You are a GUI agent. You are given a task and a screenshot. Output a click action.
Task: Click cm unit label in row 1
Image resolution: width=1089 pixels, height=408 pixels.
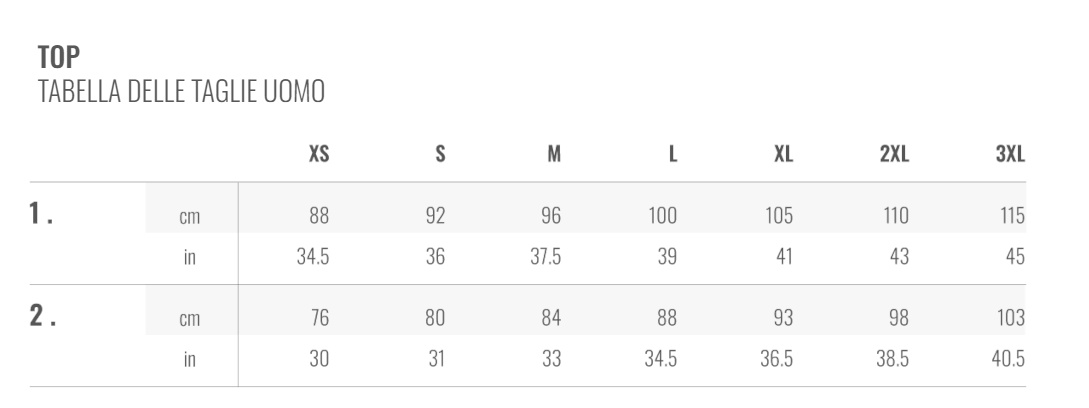pyautogui.click(x=190, y=216)
